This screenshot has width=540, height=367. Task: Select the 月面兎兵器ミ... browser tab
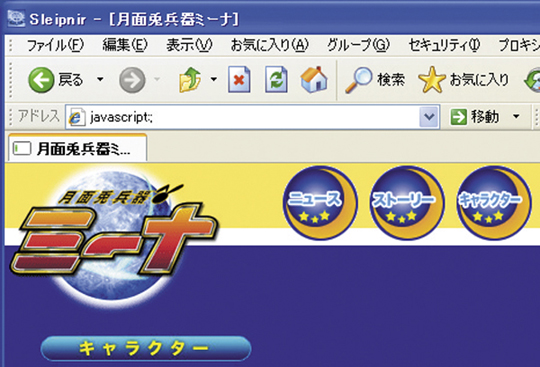(78, 148)
